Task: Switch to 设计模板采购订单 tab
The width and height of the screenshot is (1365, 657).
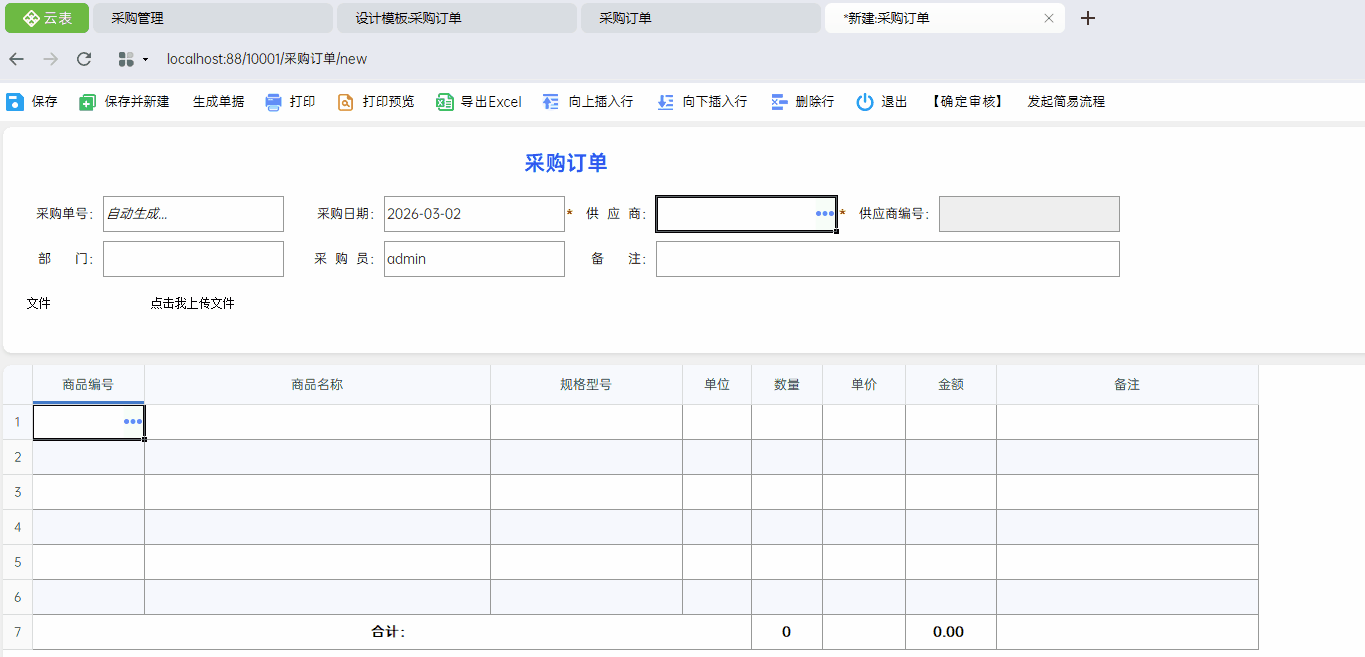Action: [x=456, y=18]
